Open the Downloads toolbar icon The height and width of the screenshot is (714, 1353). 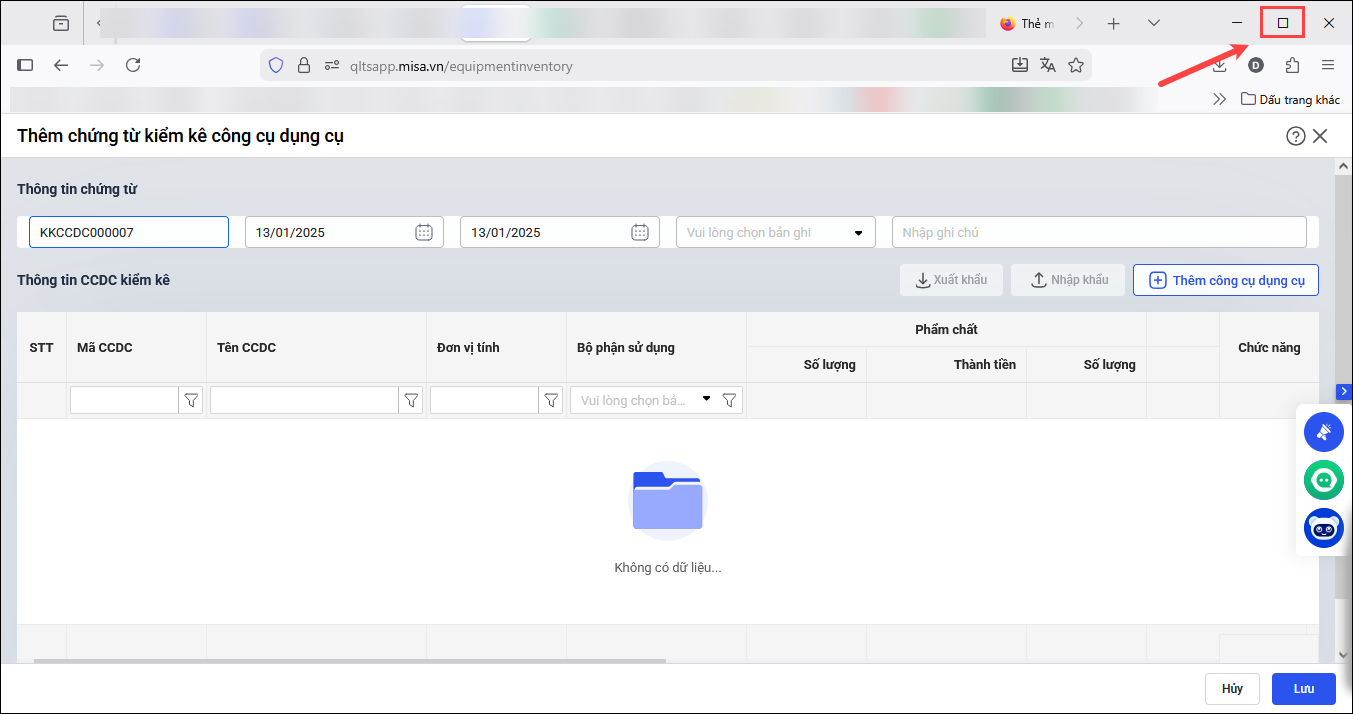[x=1220, y=65]
